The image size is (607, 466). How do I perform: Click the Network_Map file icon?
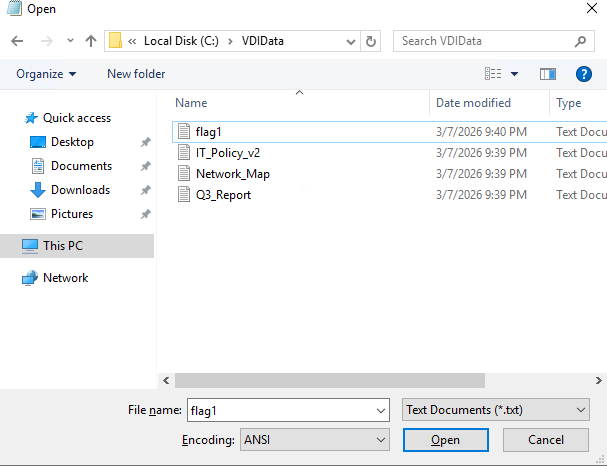coord(184,173)
